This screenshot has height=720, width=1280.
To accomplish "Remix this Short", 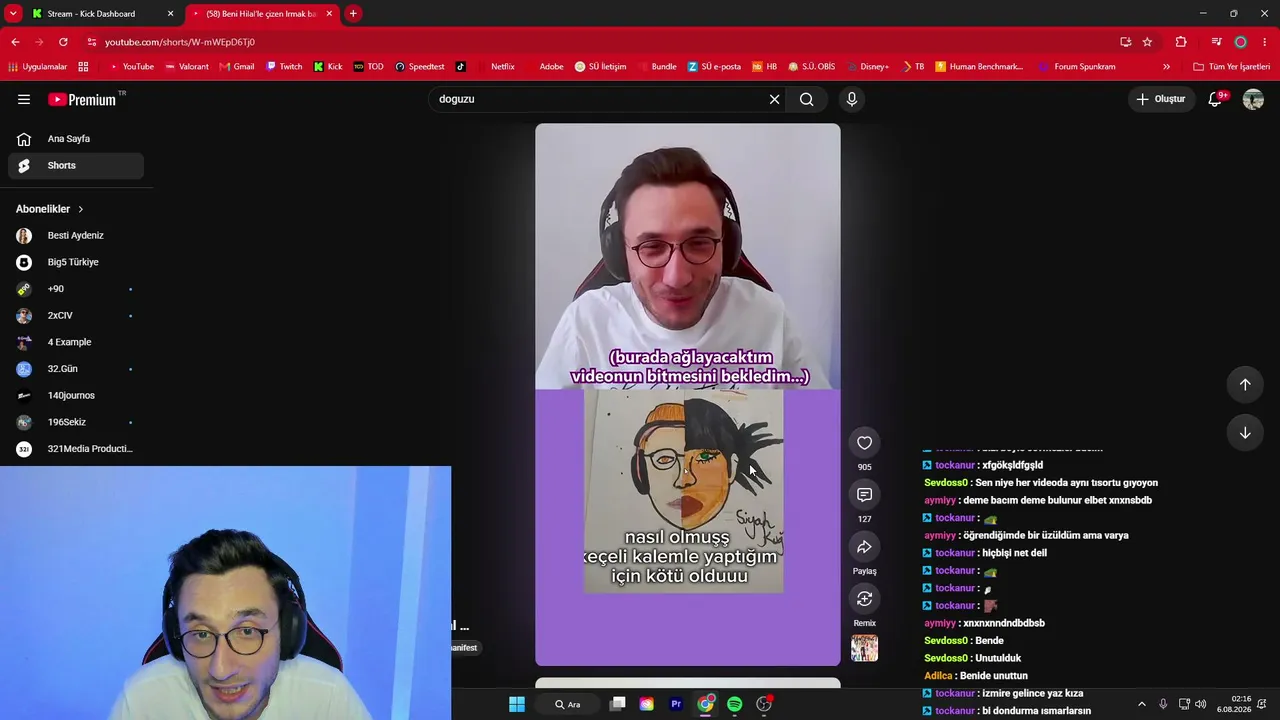I will [x=865, y=599].
